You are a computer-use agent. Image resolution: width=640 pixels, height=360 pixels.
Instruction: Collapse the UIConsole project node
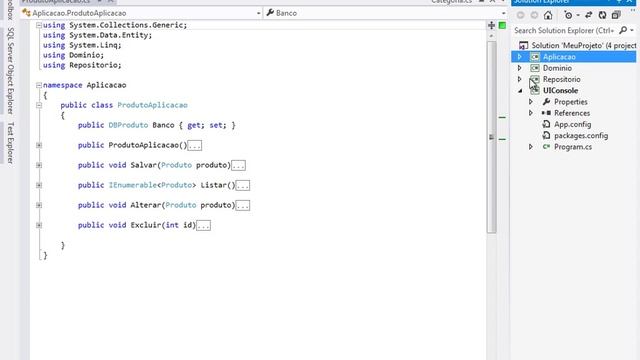pos(520,91)
